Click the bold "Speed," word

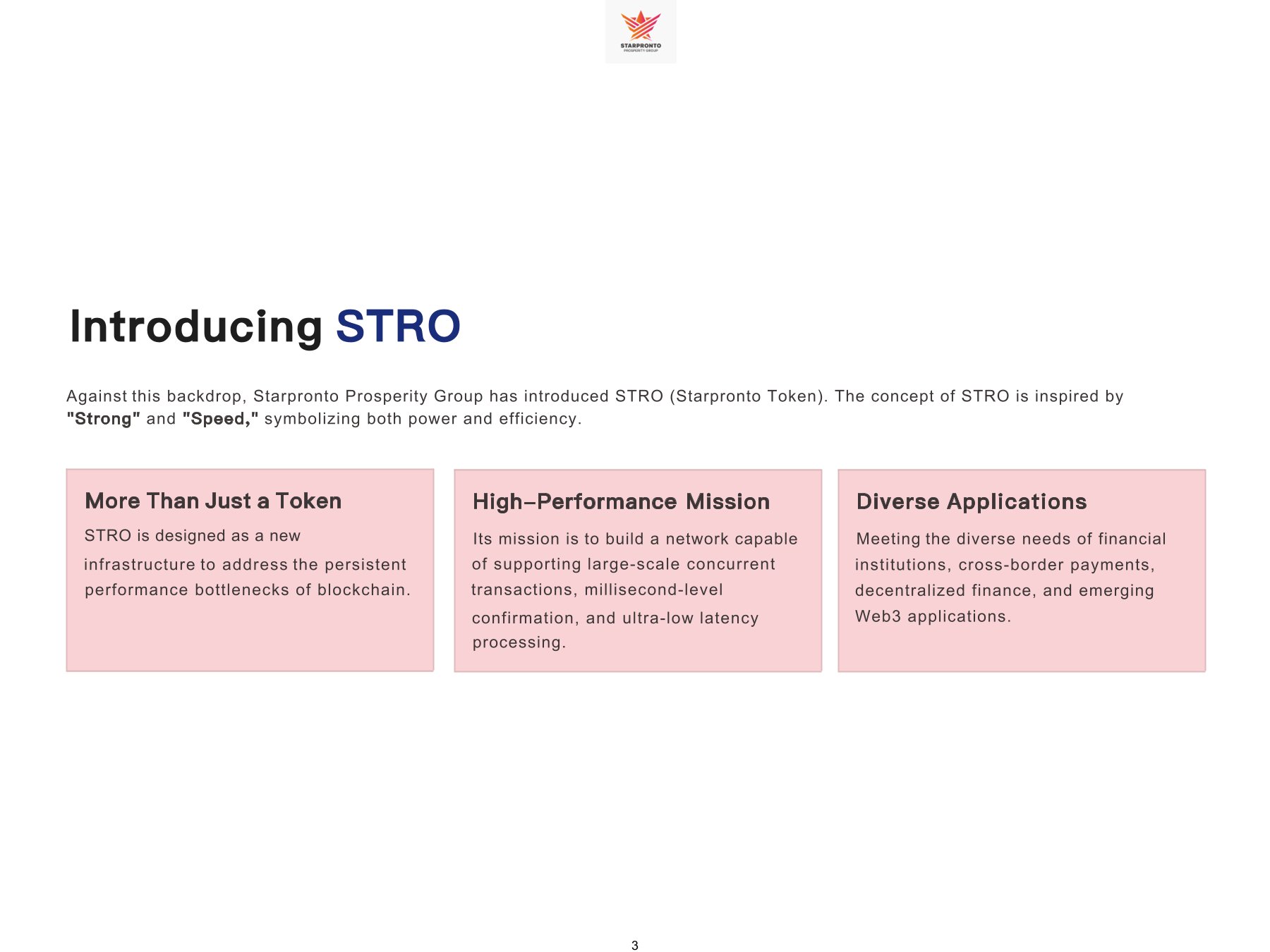(x=220, y=419)
